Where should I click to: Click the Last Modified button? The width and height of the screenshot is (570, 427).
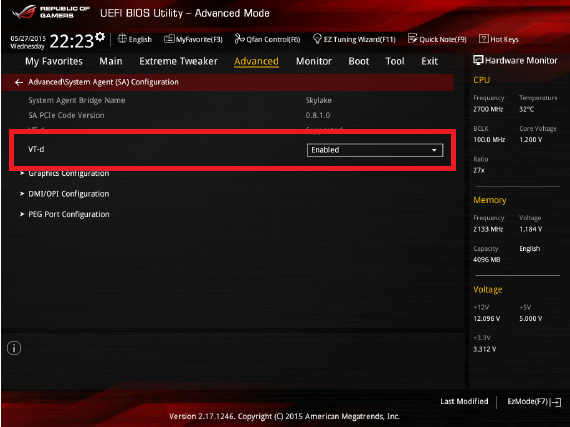pos(464,401)
